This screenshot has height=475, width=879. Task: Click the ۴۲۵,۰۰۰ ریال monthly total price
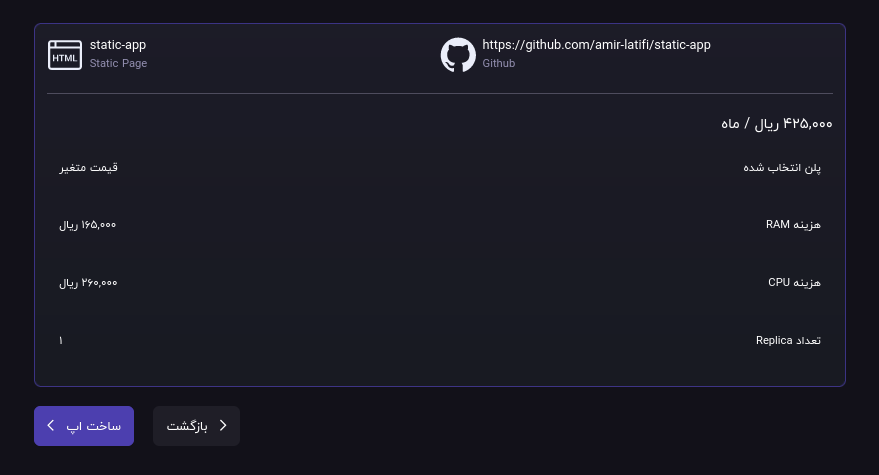[x=777, y=123]
